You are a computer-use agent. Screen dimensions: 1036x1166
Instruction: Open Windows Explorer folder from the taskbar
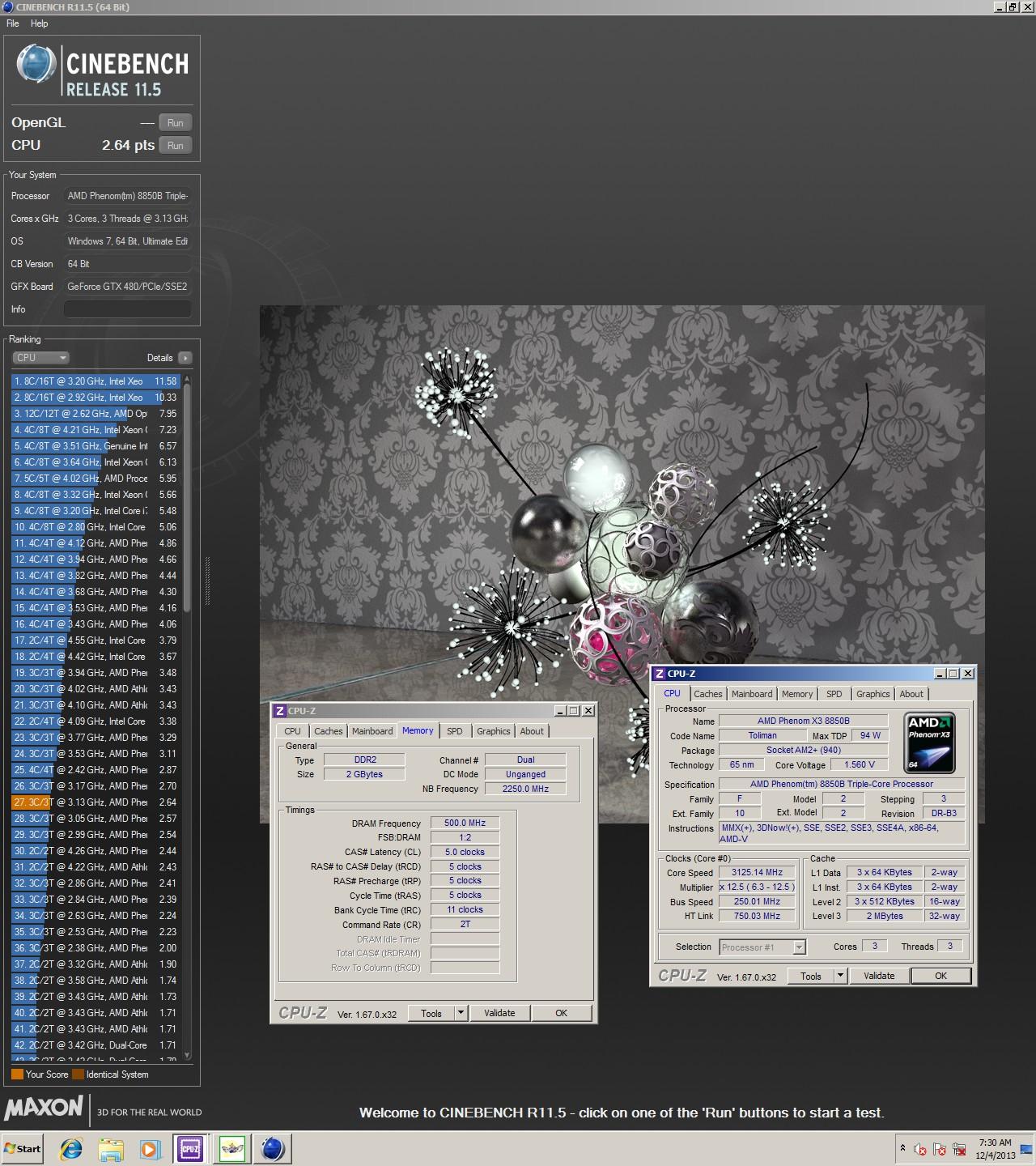pos(111,1148)
